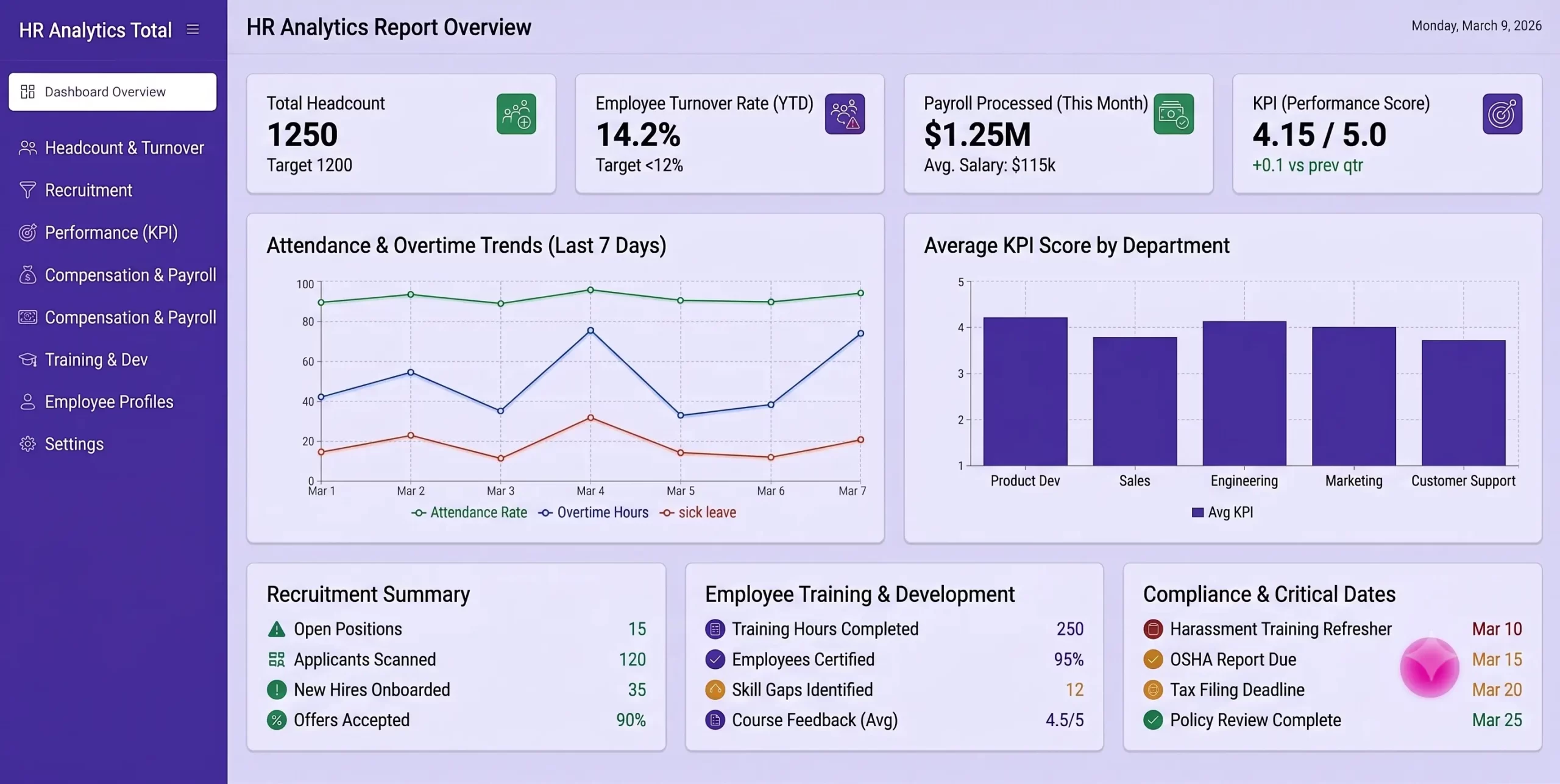Click the Course Feedback document icon
Viewport: 1560px width, 784px height.
(x=715, y=720)
